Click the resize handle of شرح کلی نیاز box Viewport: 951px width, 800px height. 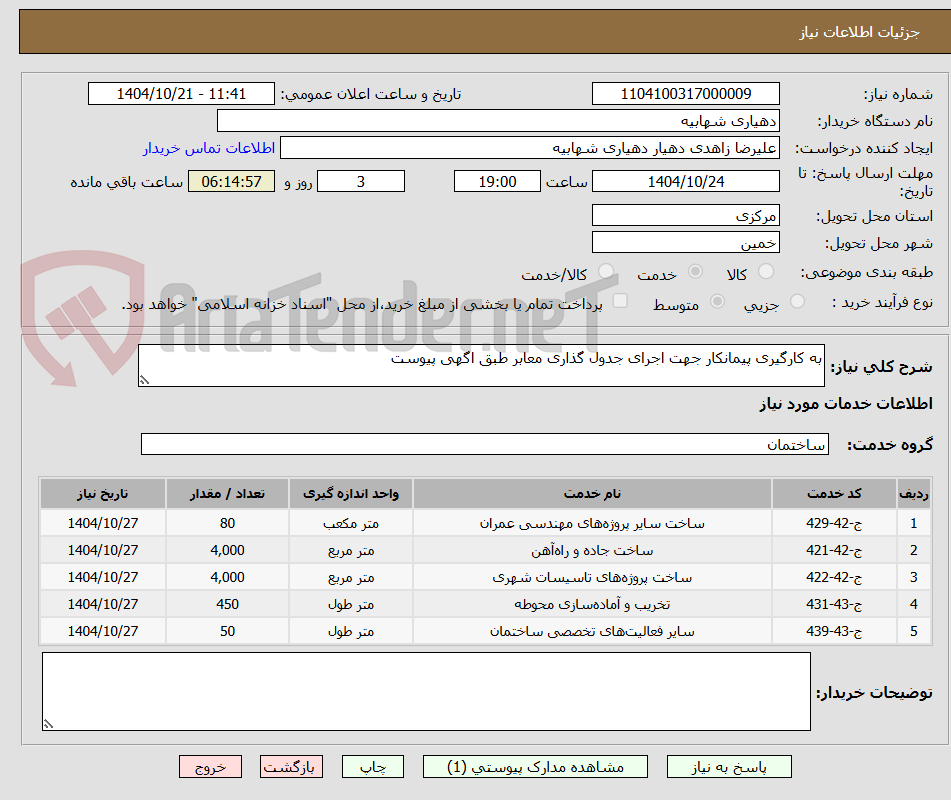point(144,380)
